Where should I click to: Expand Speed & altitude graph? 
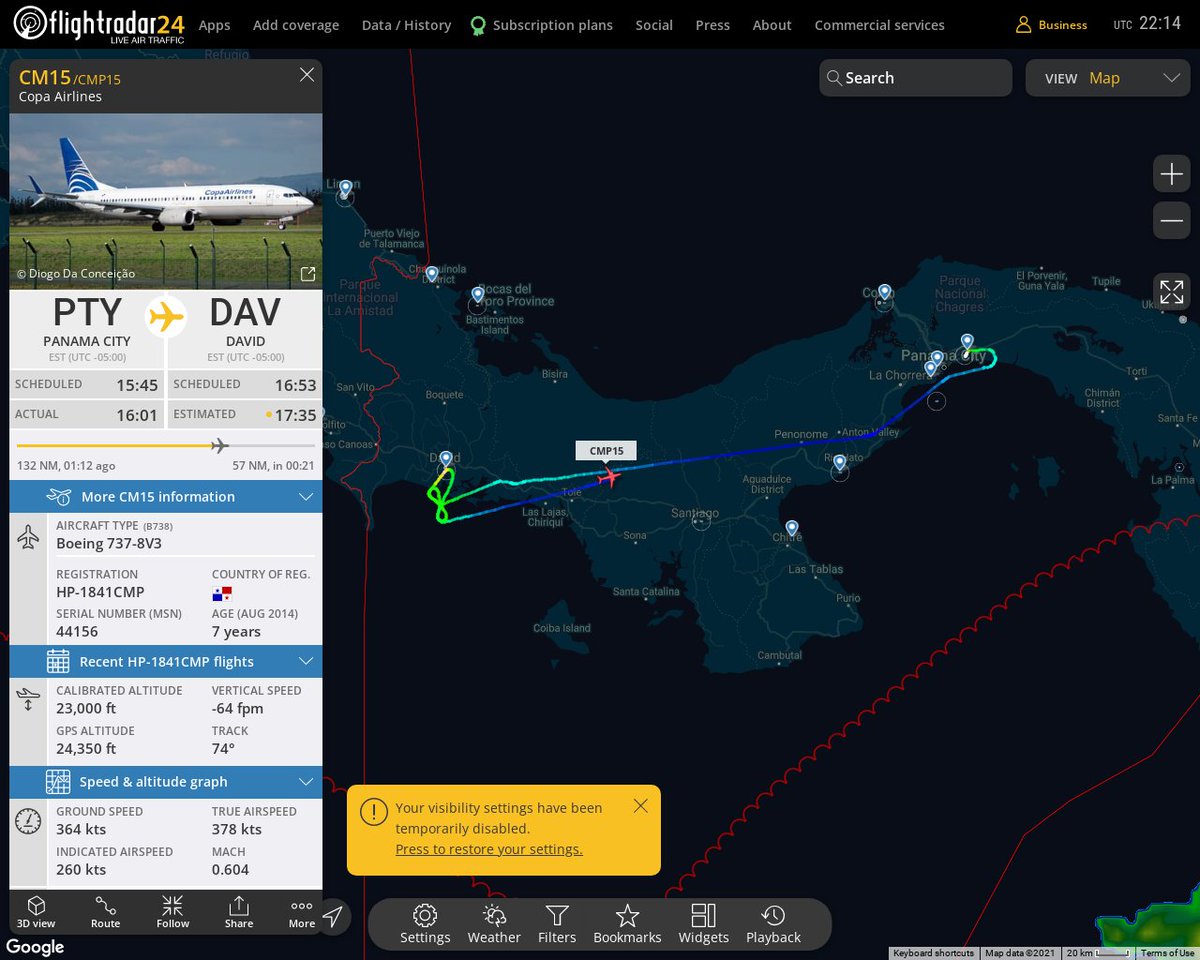coord(166,781)
